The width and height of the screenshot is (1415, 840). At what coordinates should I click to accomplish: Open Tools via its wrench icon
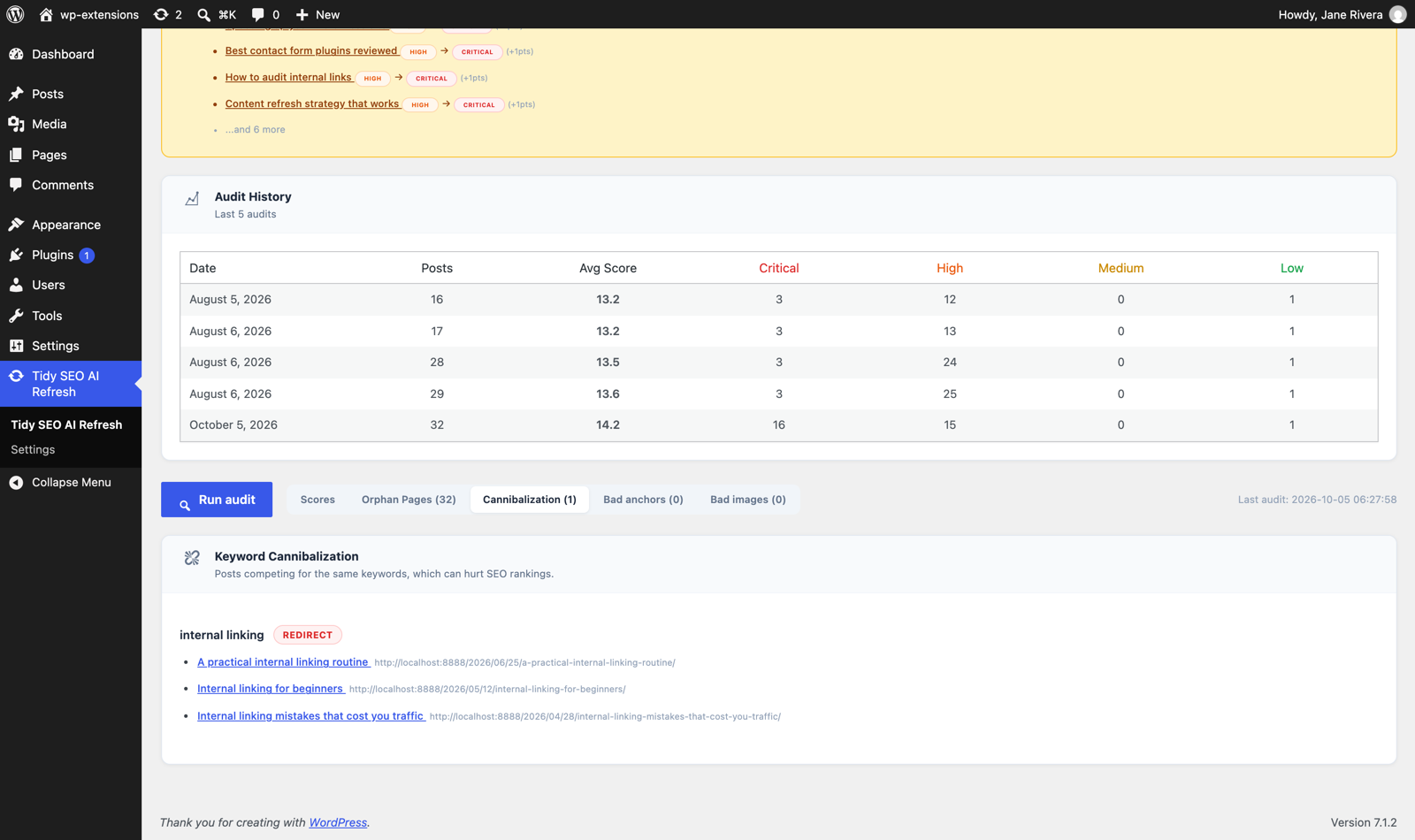coord(16,316)
